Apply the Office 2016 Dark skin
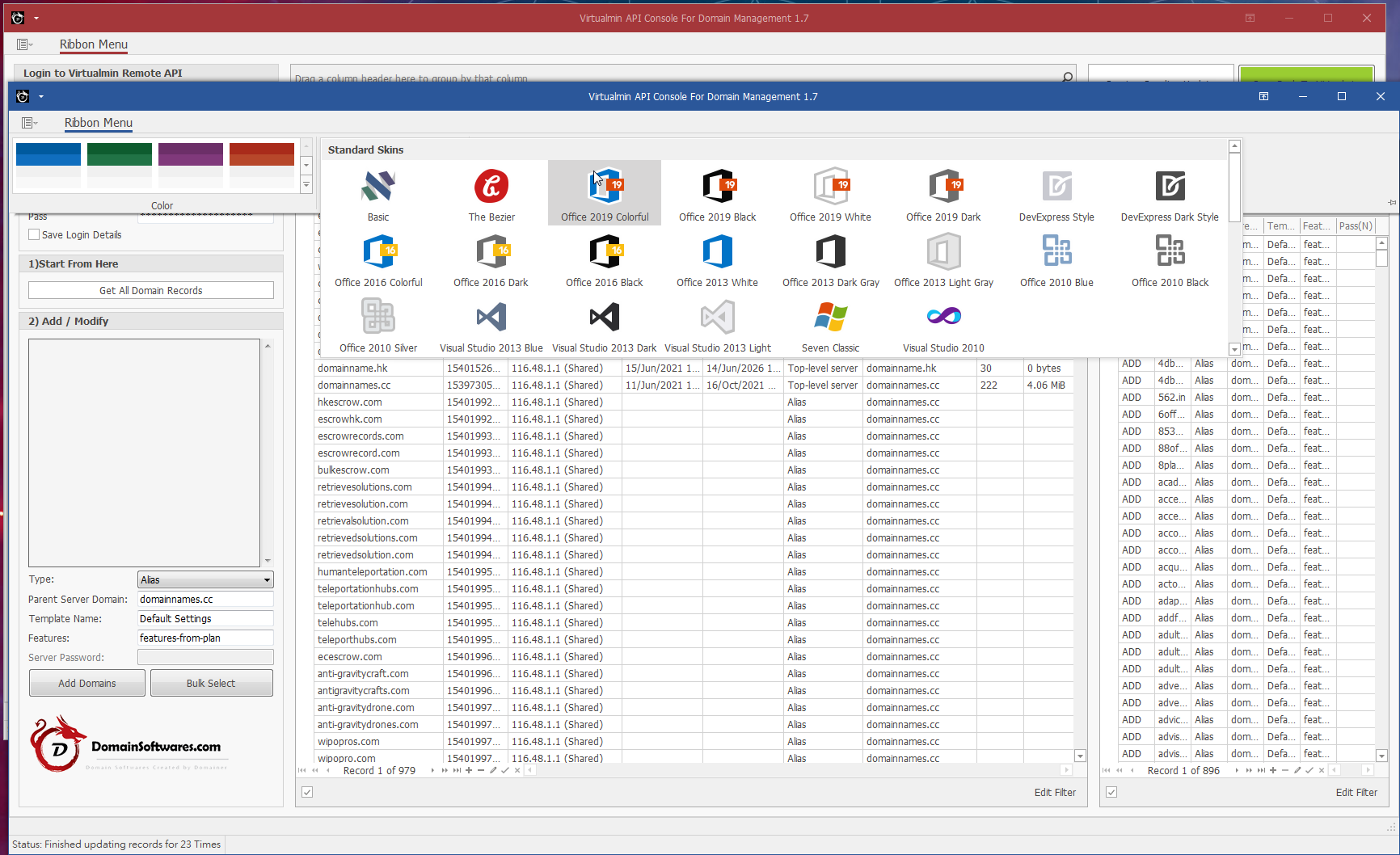This screenshot has height=855, width=1400. click(x=491, y=259)
